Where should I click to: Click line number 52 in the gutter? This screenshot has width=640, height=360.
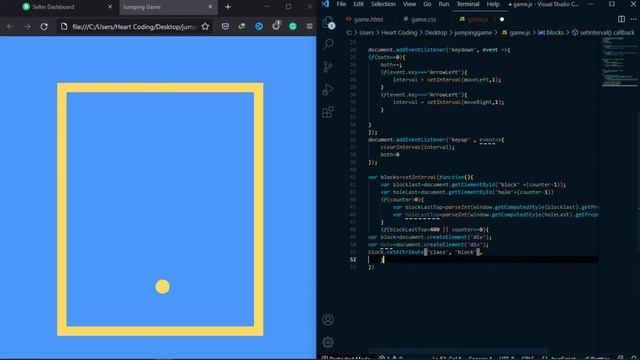353,260
